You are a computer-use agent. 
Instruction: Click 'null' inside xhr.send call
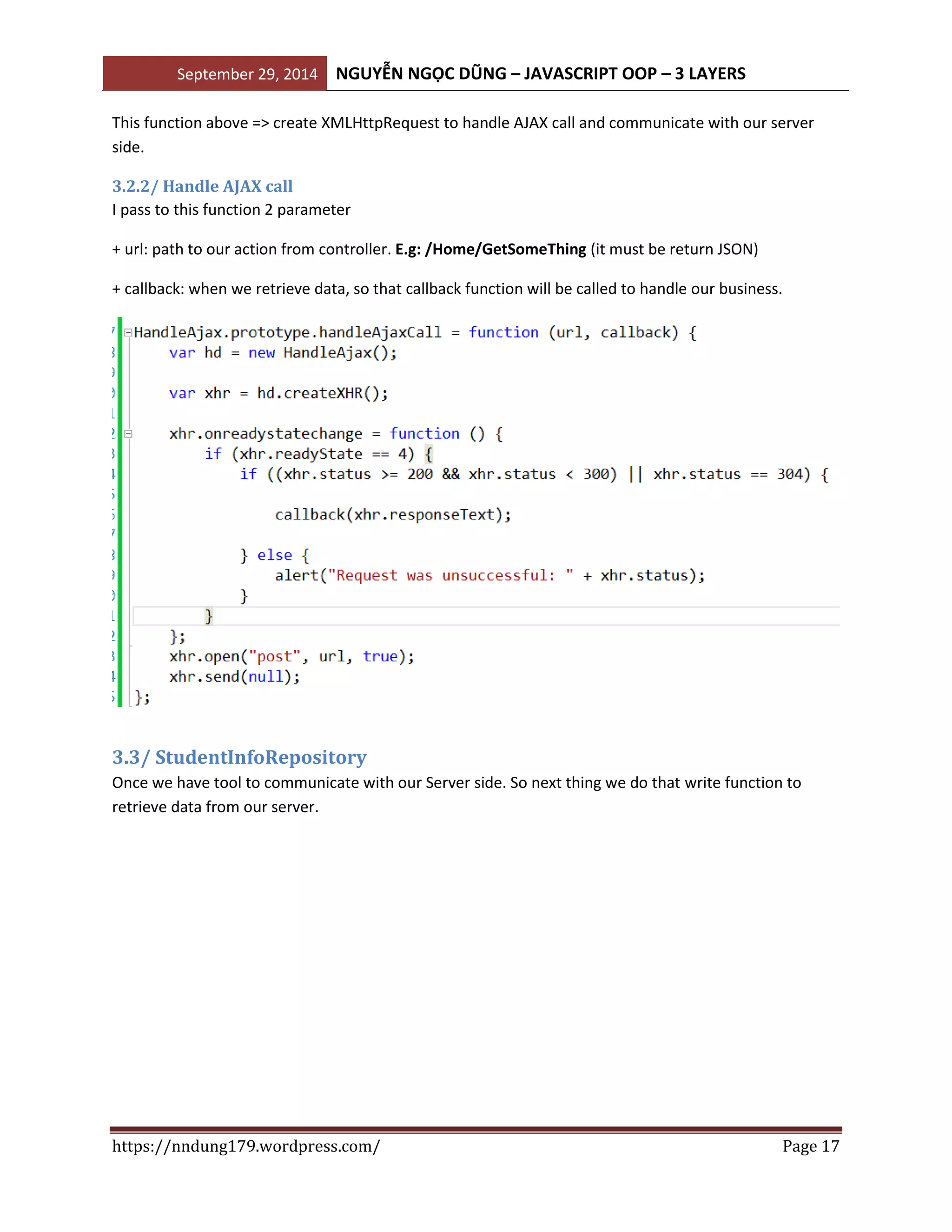point(265,676)
